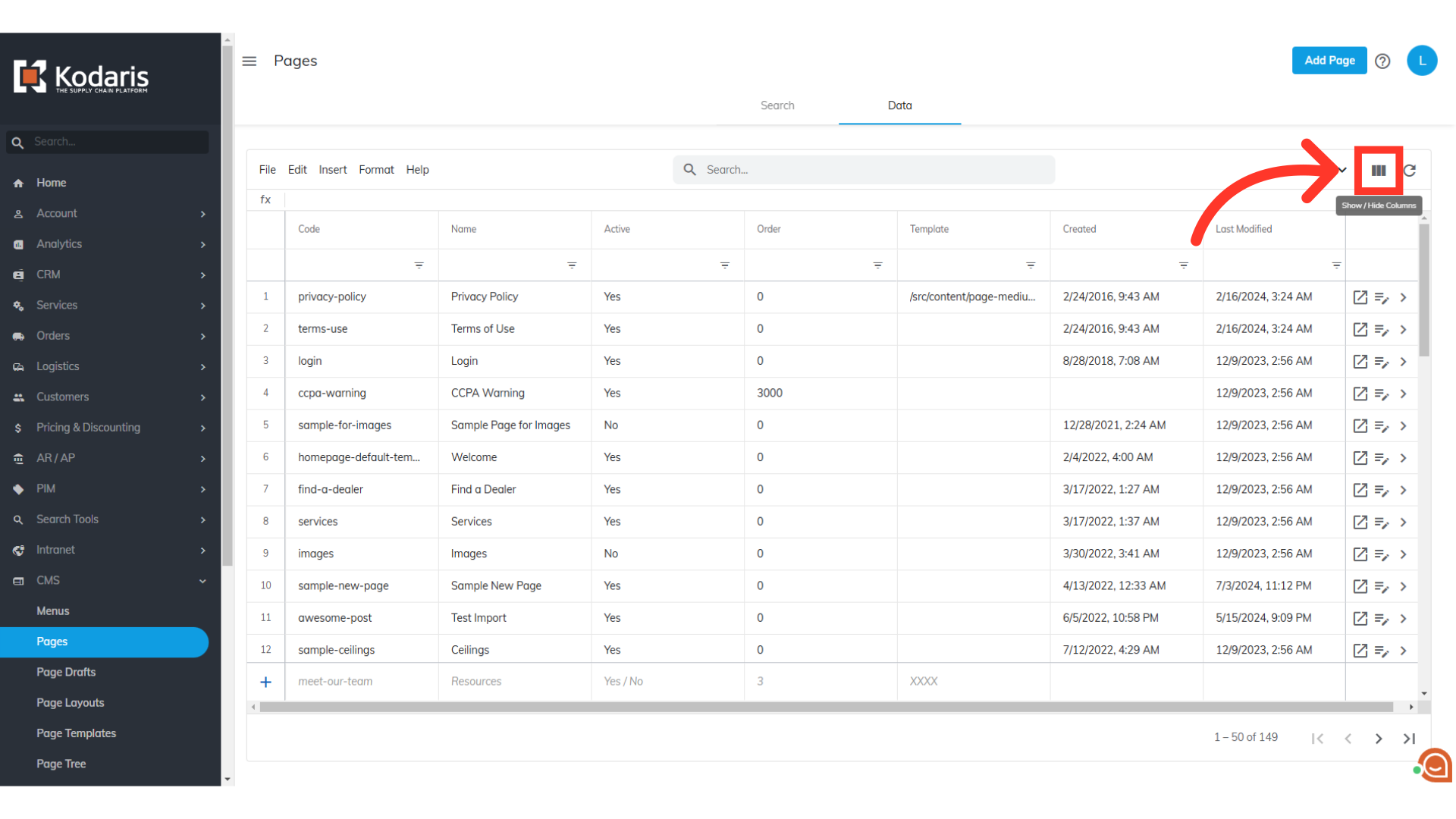The height and width of the screenshot is (819, 1456).
Task: Open Page Drafts in sidebar
Action: click(66, 672)
